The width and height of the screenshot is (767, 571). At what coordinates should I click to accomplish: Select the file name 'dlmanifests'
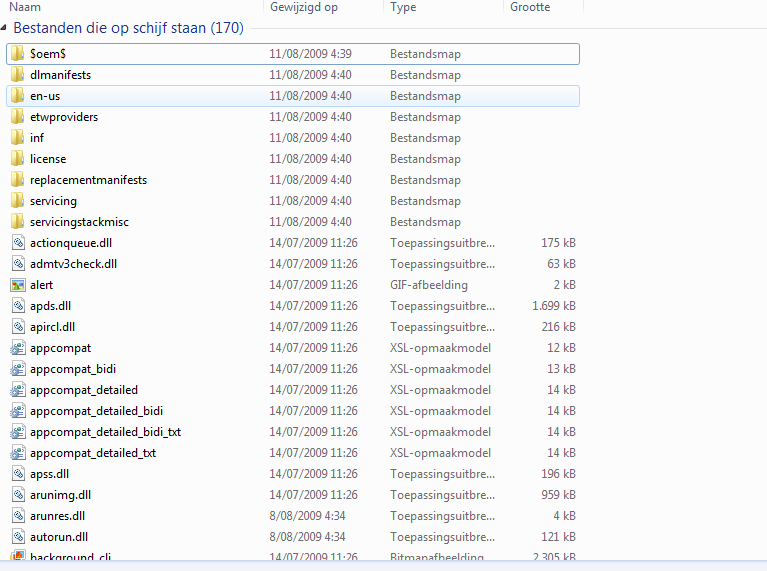[61, 75]
